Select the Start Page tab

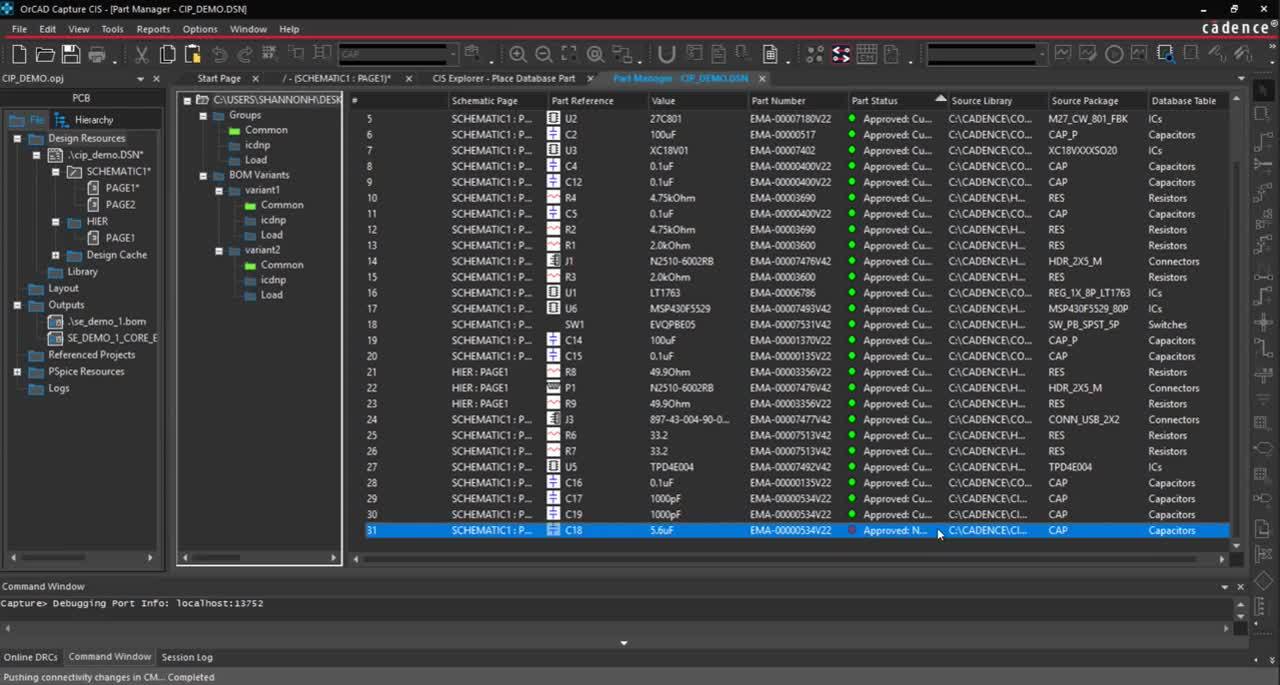coord(219,77)
